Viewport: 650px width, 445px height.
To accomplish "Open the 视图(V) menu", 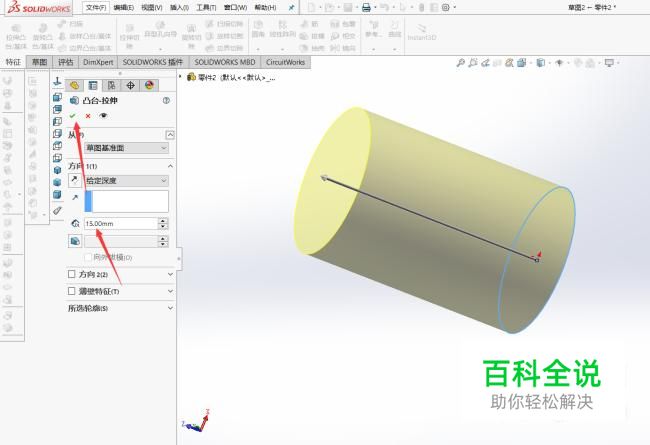I will 152,7.
